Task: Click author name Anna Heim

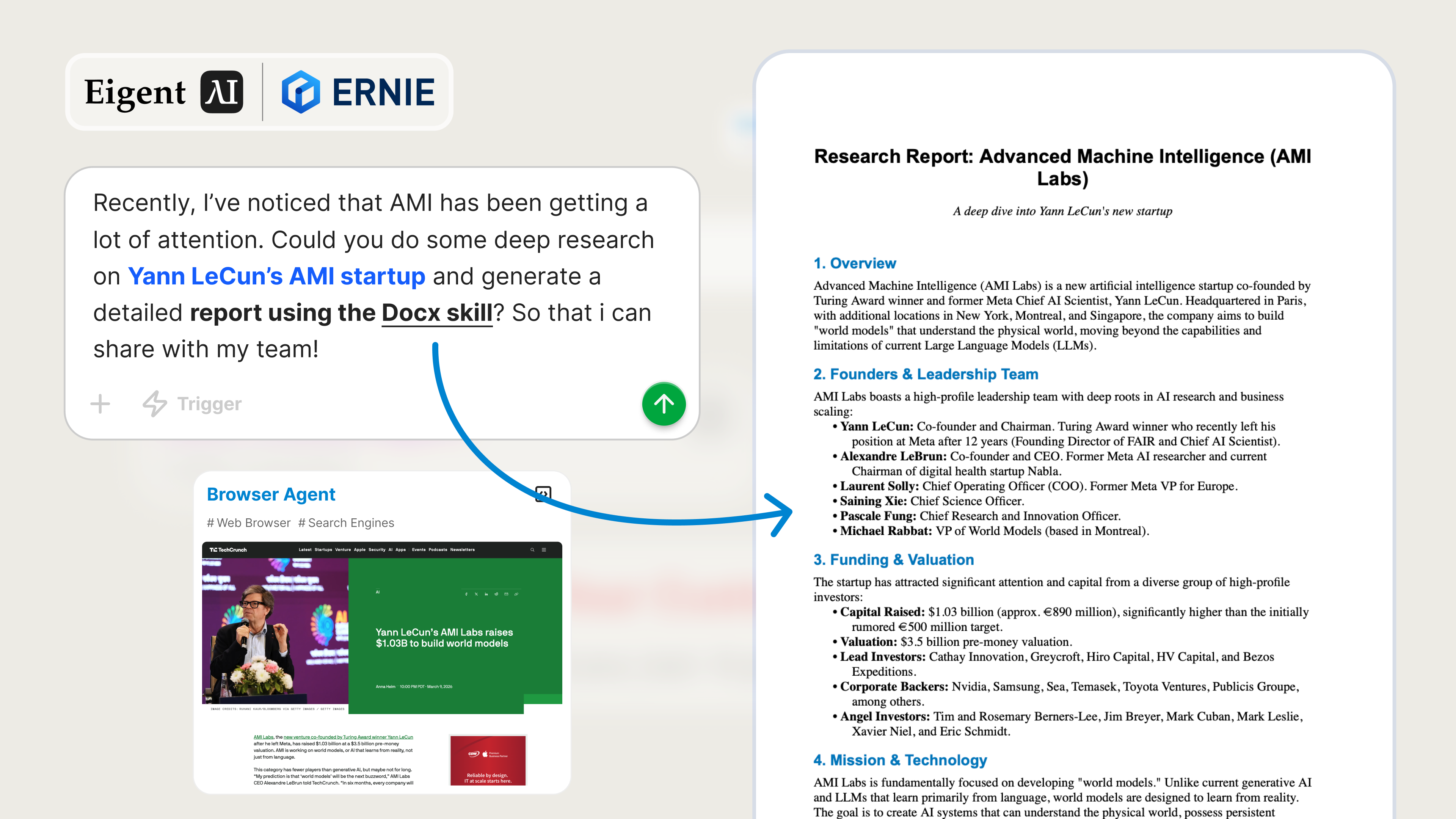Action: [x=386, y=686]
